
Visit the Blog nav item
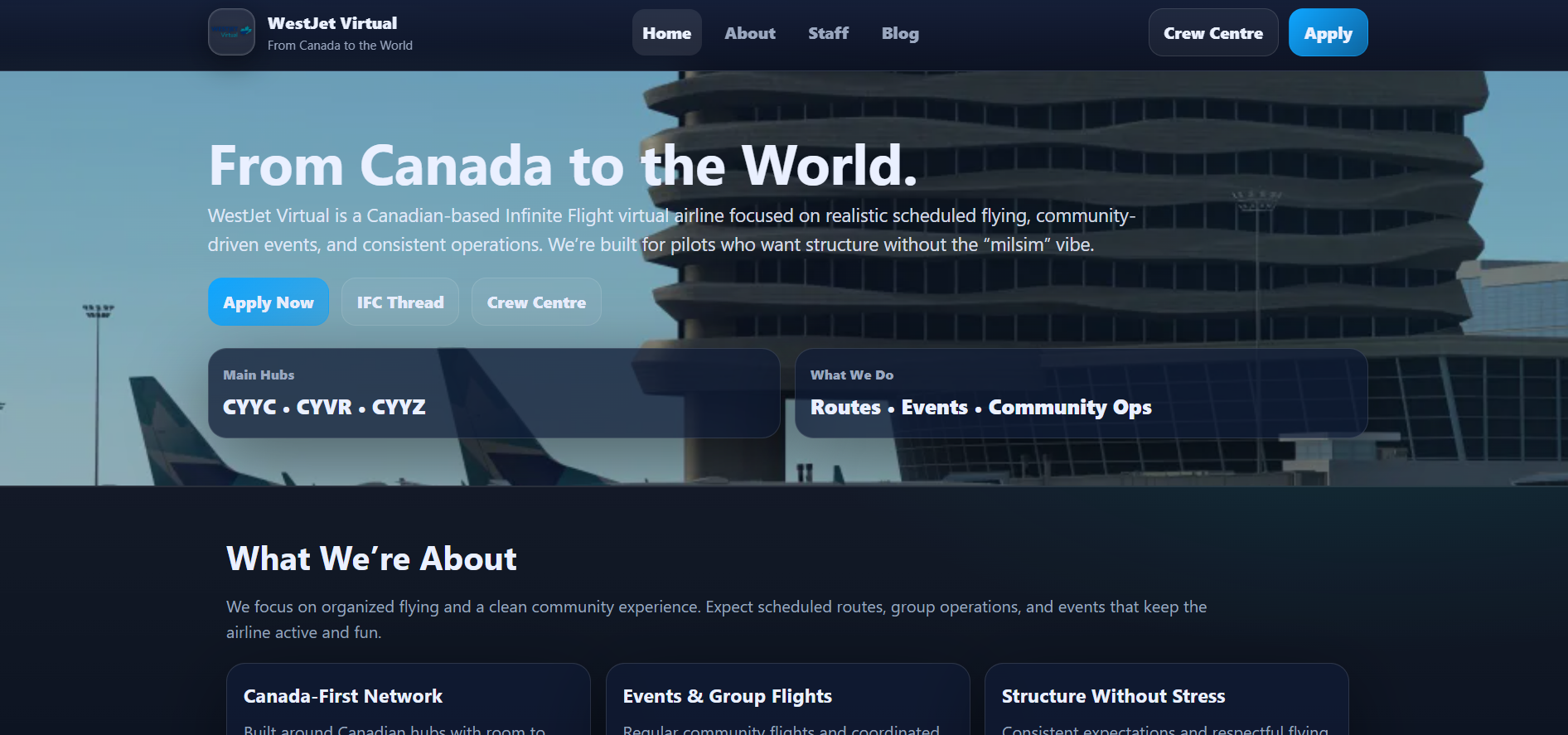[900, 33]
